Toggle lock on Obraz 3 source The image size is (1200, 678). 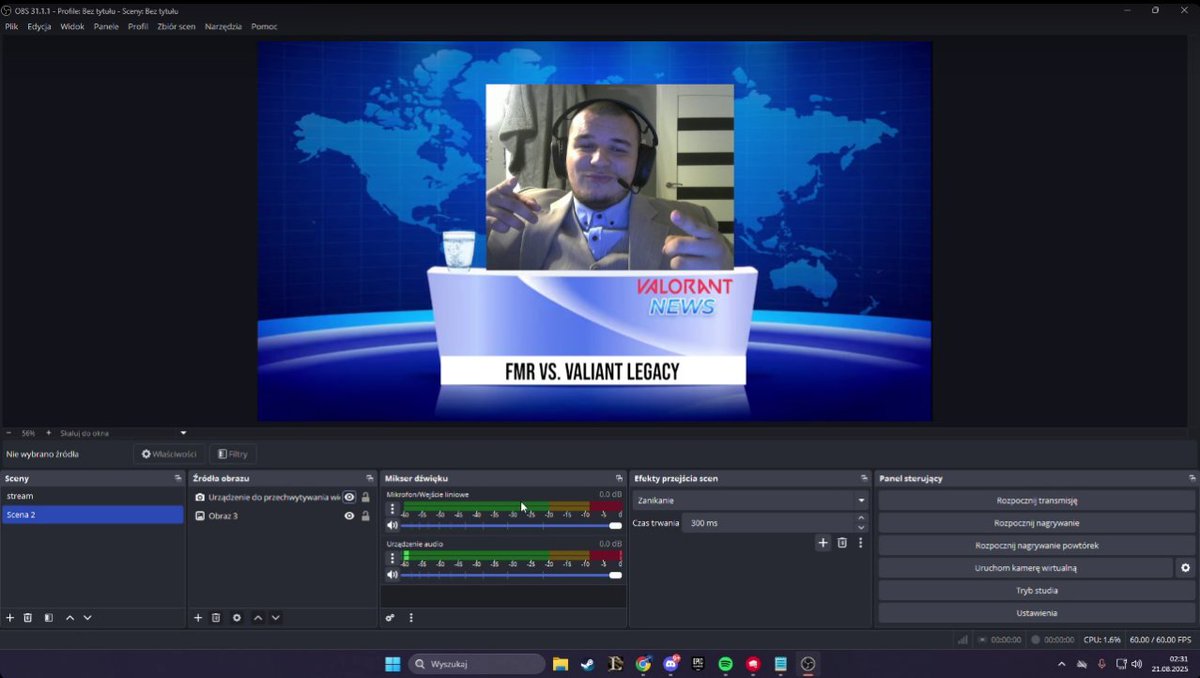[365, 516]
